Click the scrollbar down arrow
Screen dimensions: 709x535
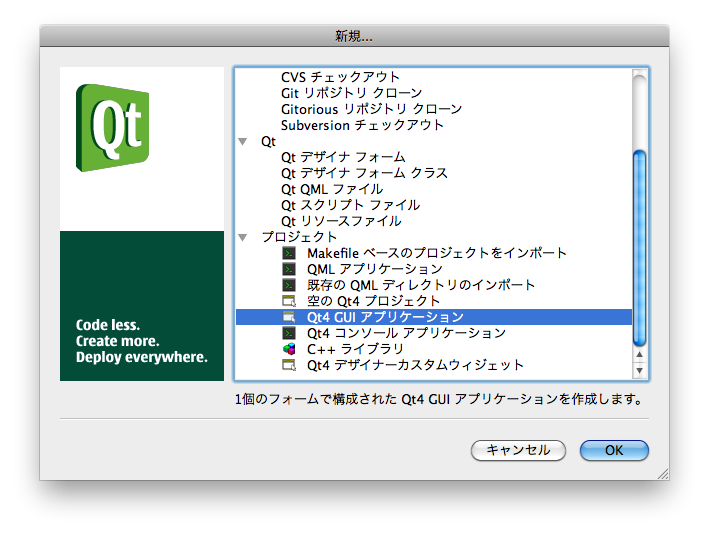click(639, 372)
